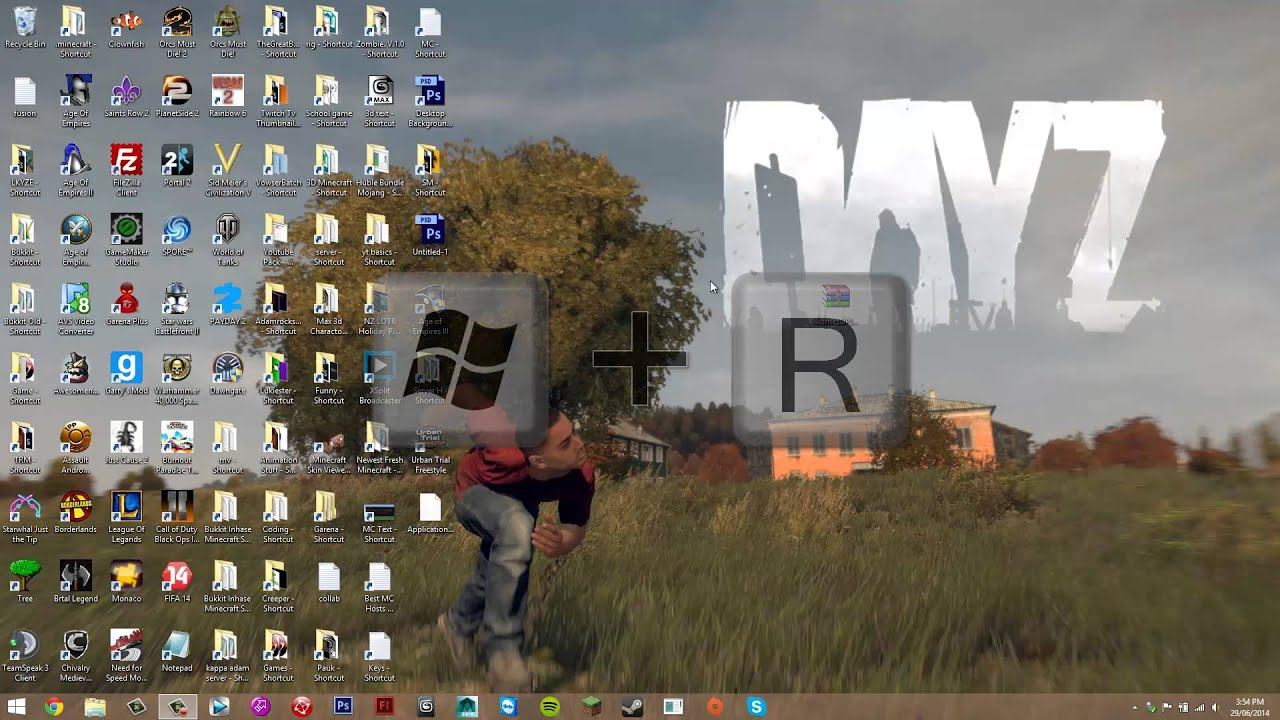Image resolution: width=1280 pixels, height=720 pixels.
Task: Open Google Chrome from the taskbar
Action: (54, 707)
